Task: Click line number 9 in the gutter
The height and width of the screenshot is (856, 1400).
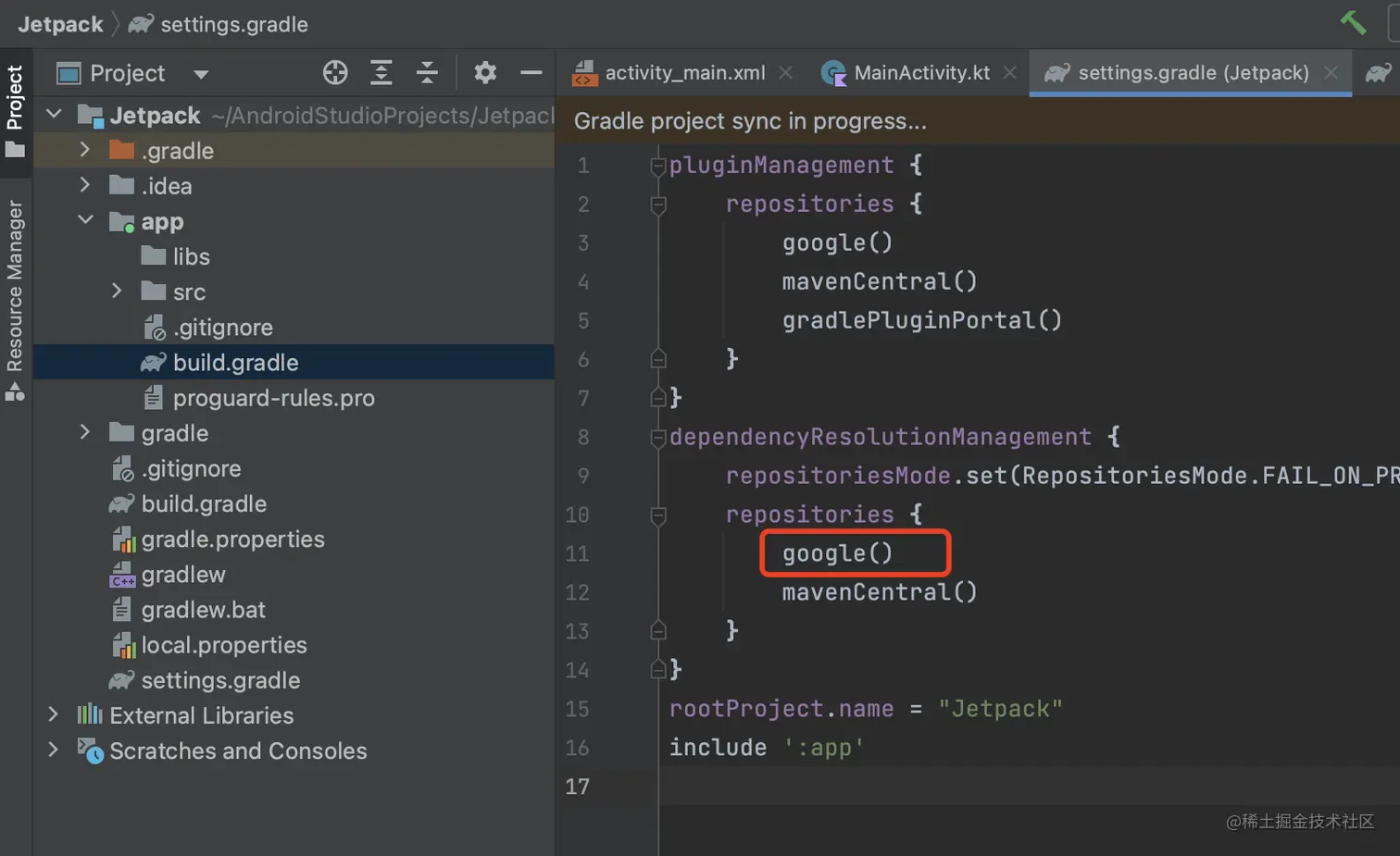Action: 582,476
